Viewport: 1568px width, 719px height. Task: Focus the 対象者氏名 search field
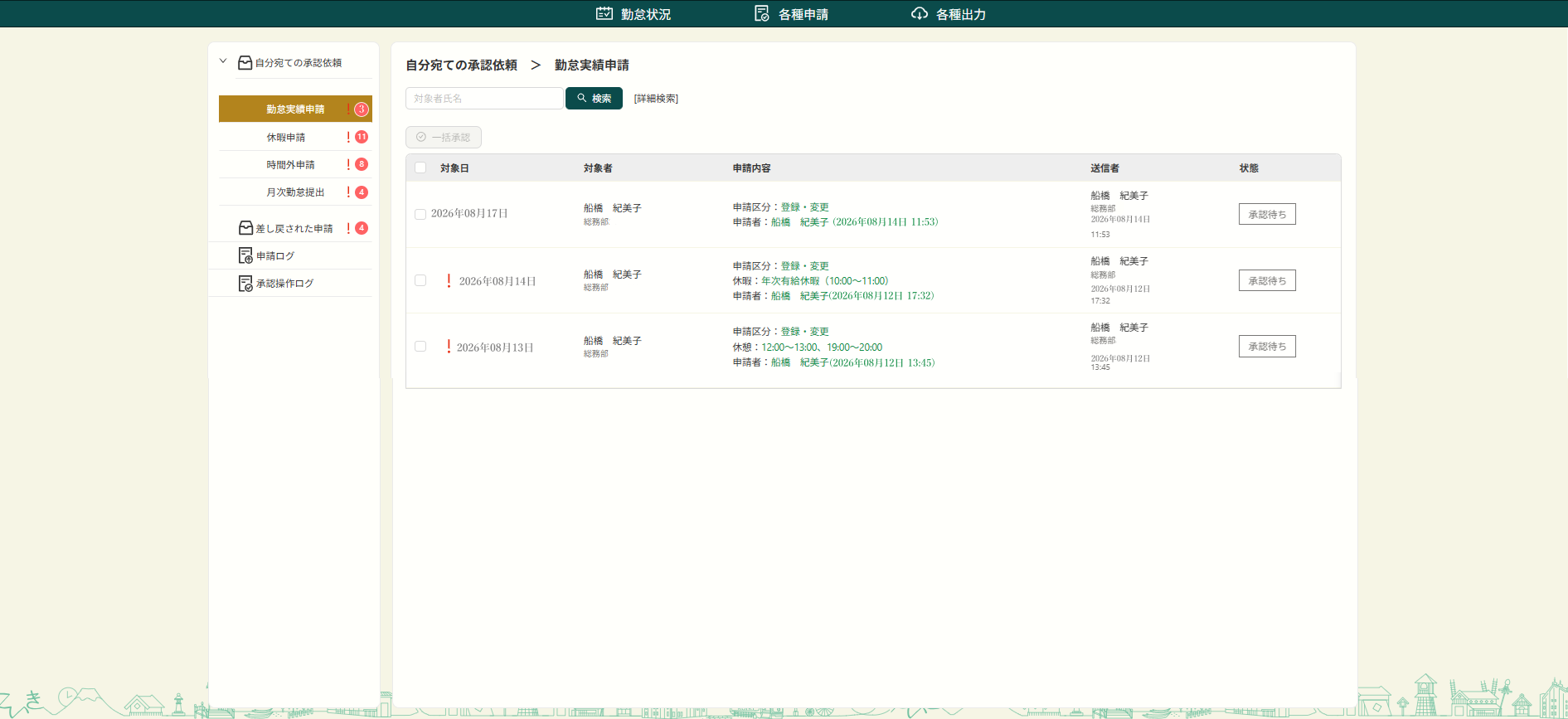click(484, 98)
